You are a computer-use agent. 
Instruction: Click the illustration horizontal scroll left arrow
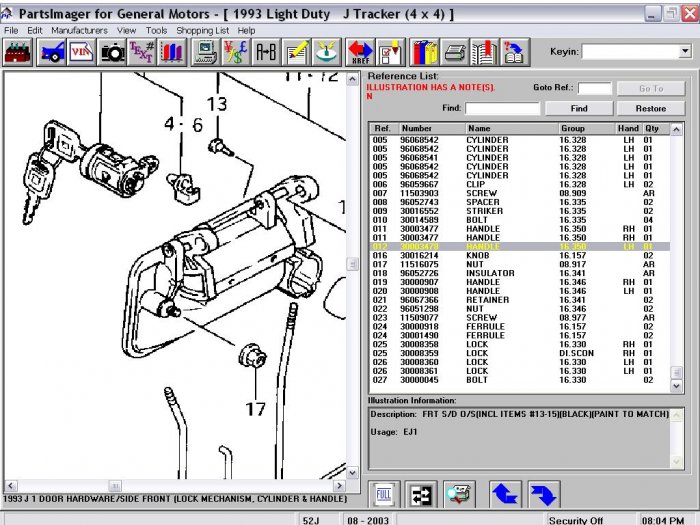[11, 486]
